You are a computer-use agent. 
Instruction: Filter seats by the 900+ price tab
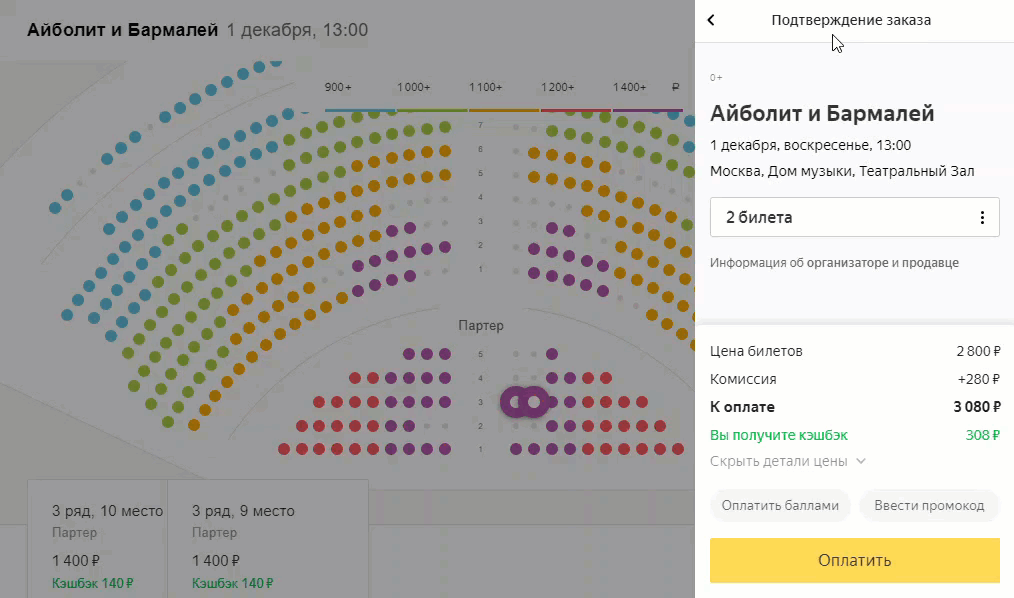pos(338,87)
